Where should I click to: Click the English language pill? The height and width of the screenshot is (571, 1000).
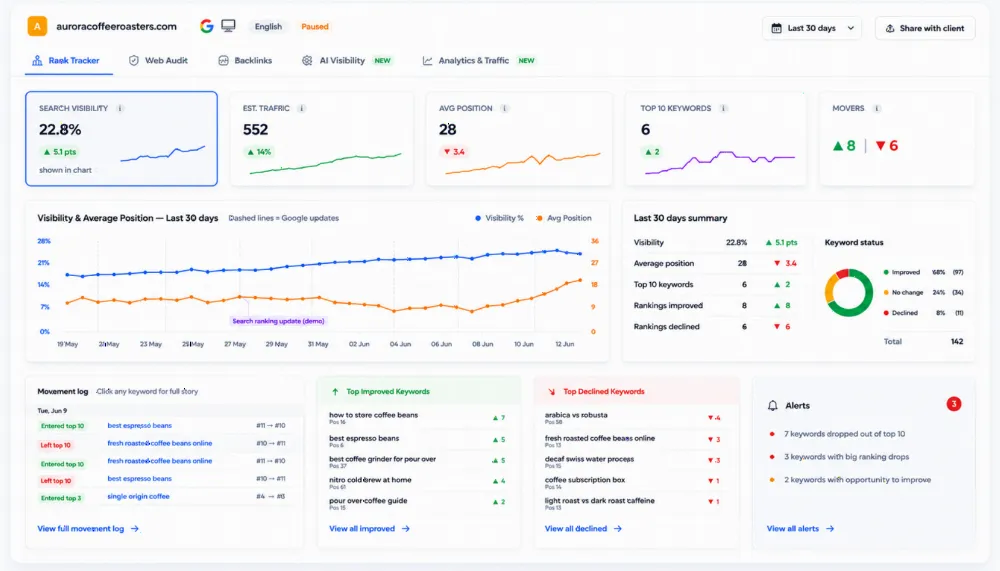coord(268,27)
